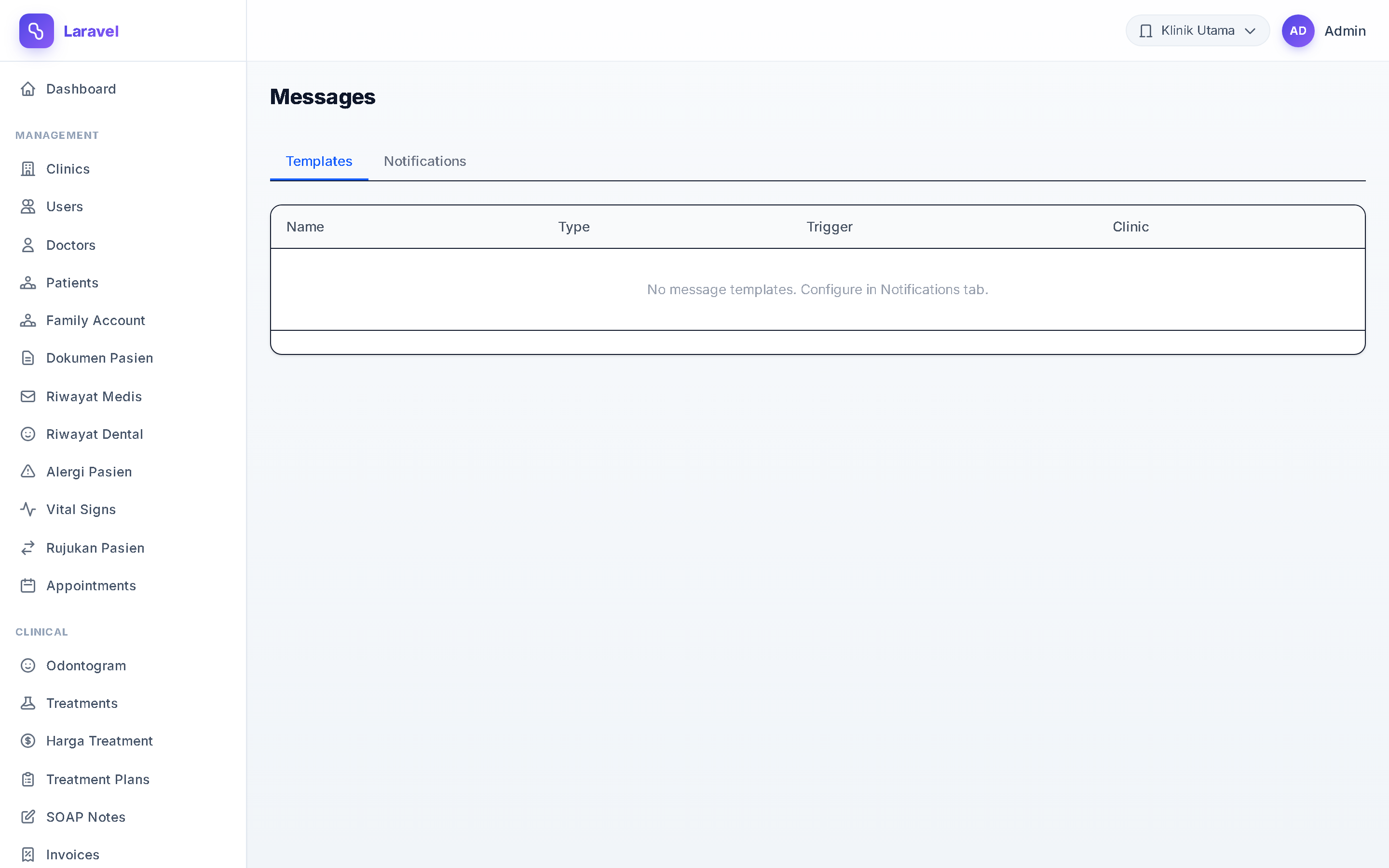Switch to the Notifications tab
Screen dimensions: 1389x868
pyautogui.click(x=425, y=162)
